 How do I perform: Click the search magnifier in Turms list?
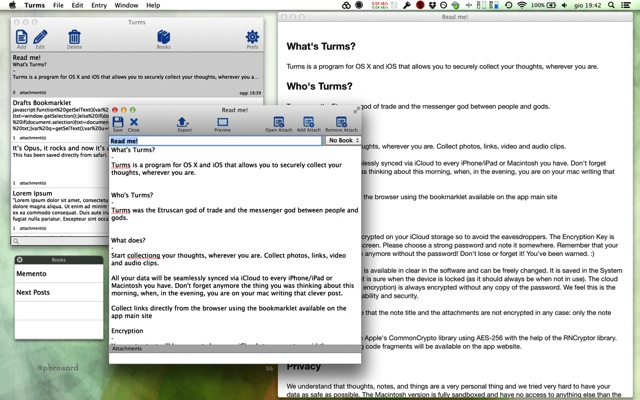tap(16, 241)
